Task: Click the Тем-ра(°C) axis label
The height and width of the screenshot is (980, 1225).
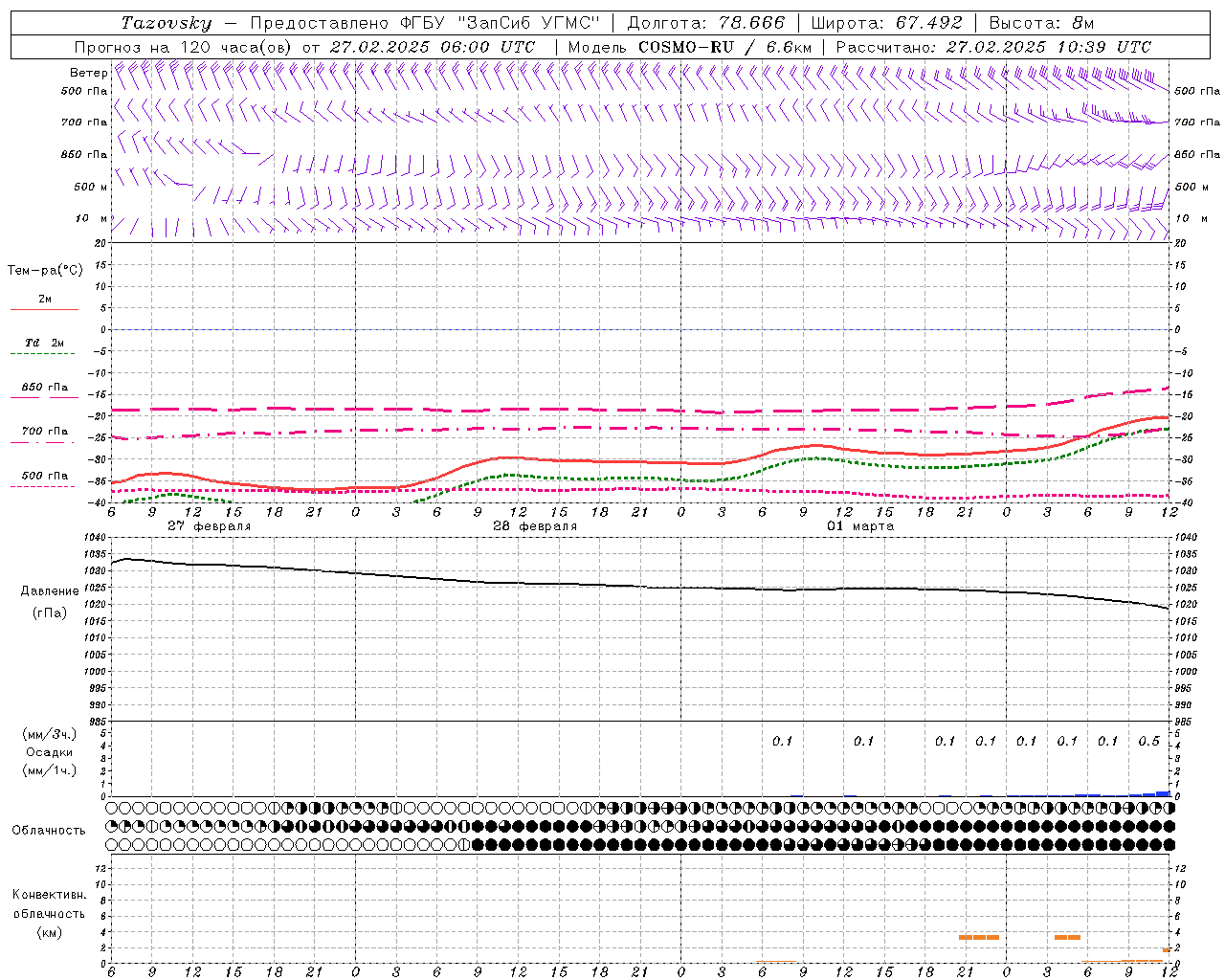Action: (45, 271)
